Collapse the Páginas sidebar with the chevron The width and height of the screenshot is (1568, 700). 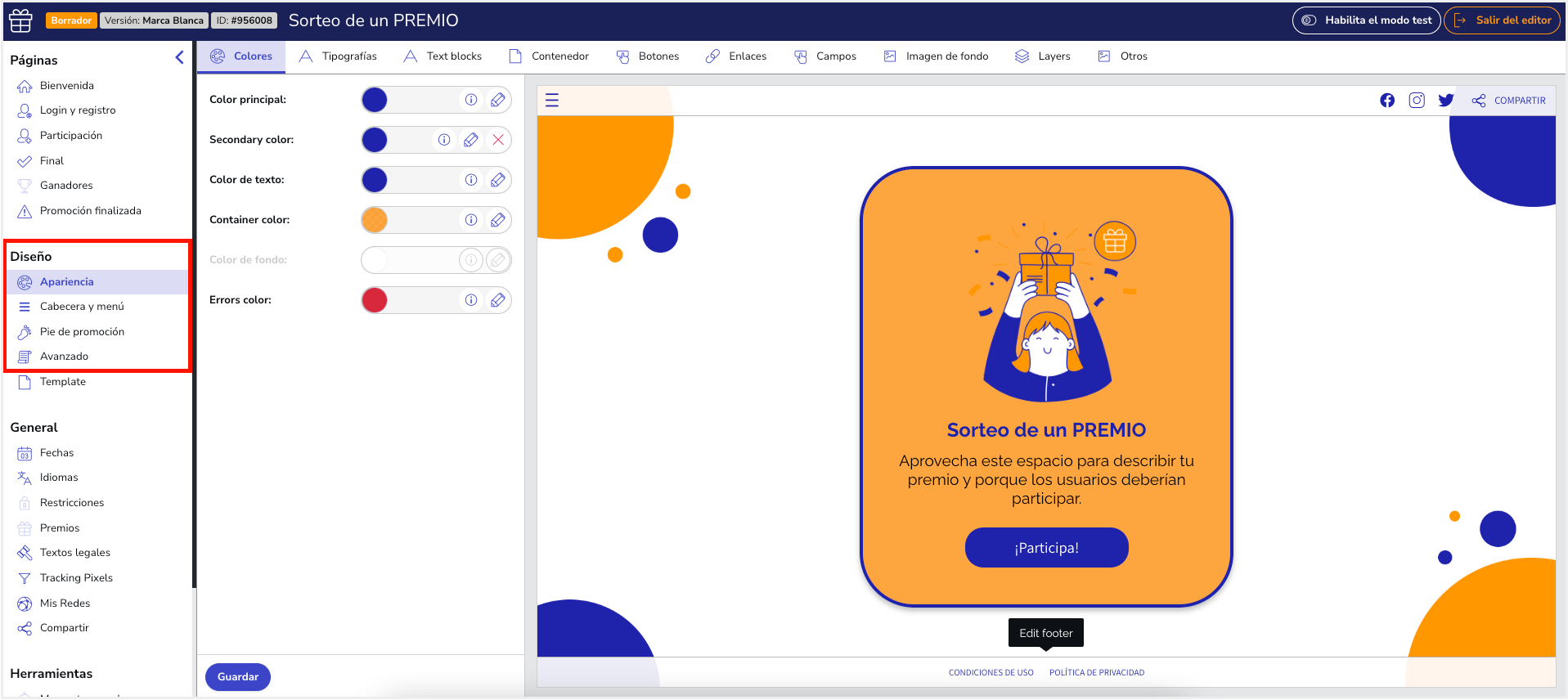pyautogui.click(x=179, y=57)
